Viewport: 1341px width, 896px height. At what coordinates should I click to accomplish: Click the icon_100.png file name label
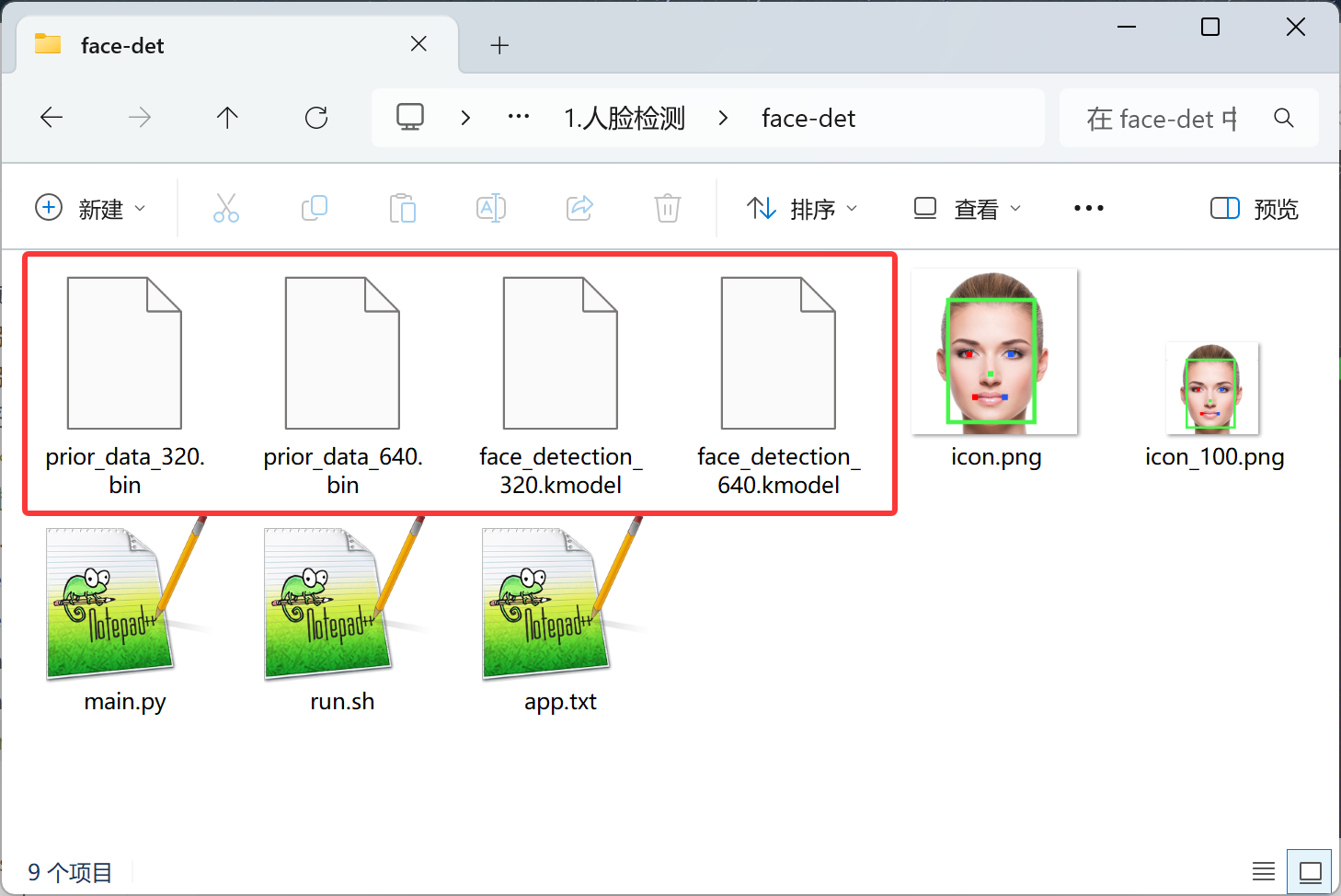tap(1214, 457)
